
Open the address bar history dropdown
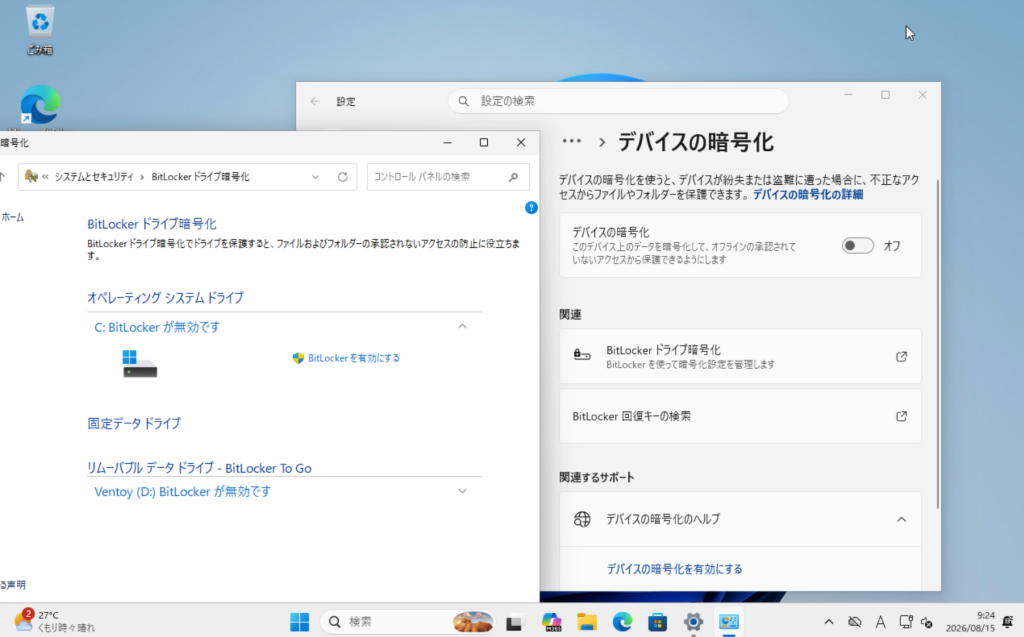coord(315,177)
